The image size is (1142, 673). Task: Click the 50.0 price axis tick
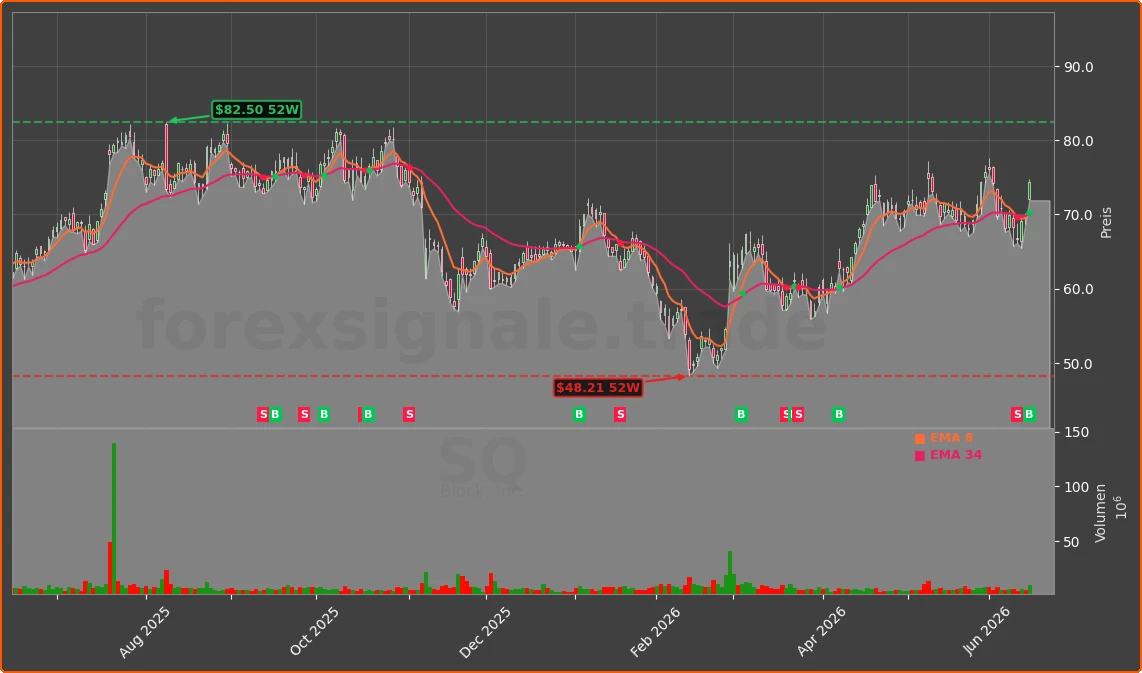(1079, 364)
